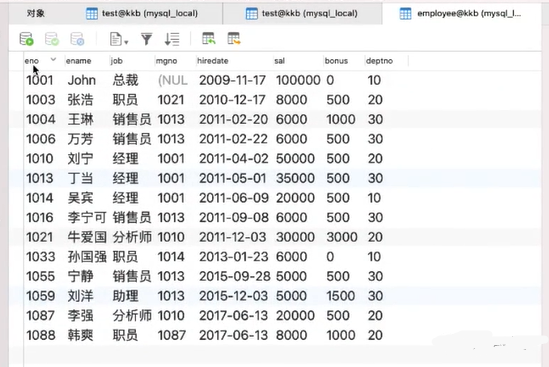Click the rollback transaction toolbar icon

pyautogui.click(x=77, y=39)
